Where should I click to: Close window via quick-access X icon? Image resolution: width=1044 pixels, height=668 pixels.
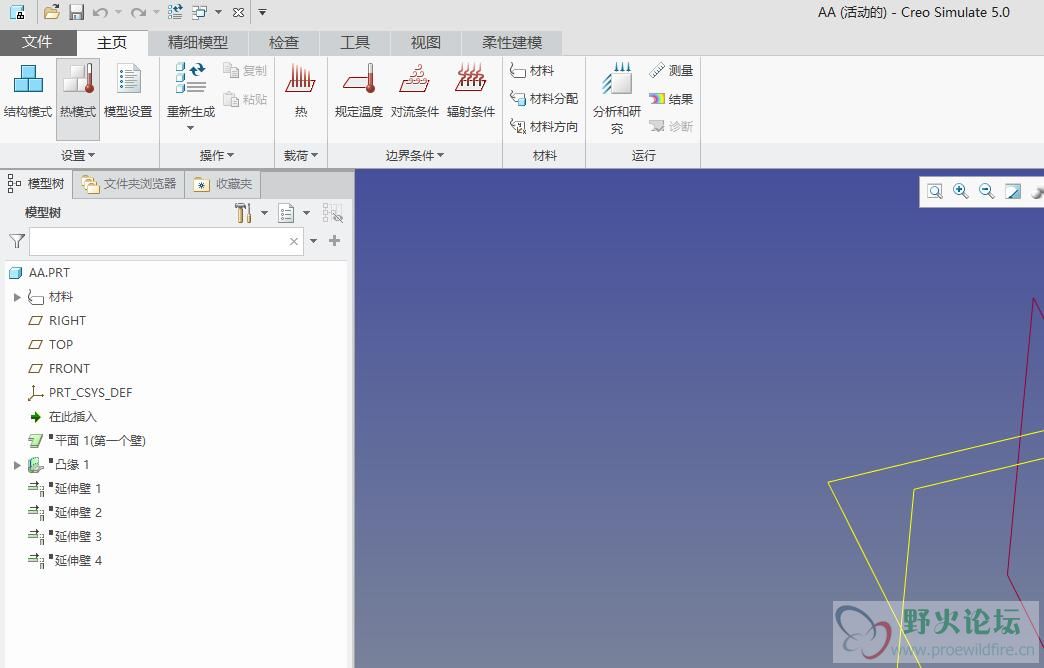click(x=238, y=12)
